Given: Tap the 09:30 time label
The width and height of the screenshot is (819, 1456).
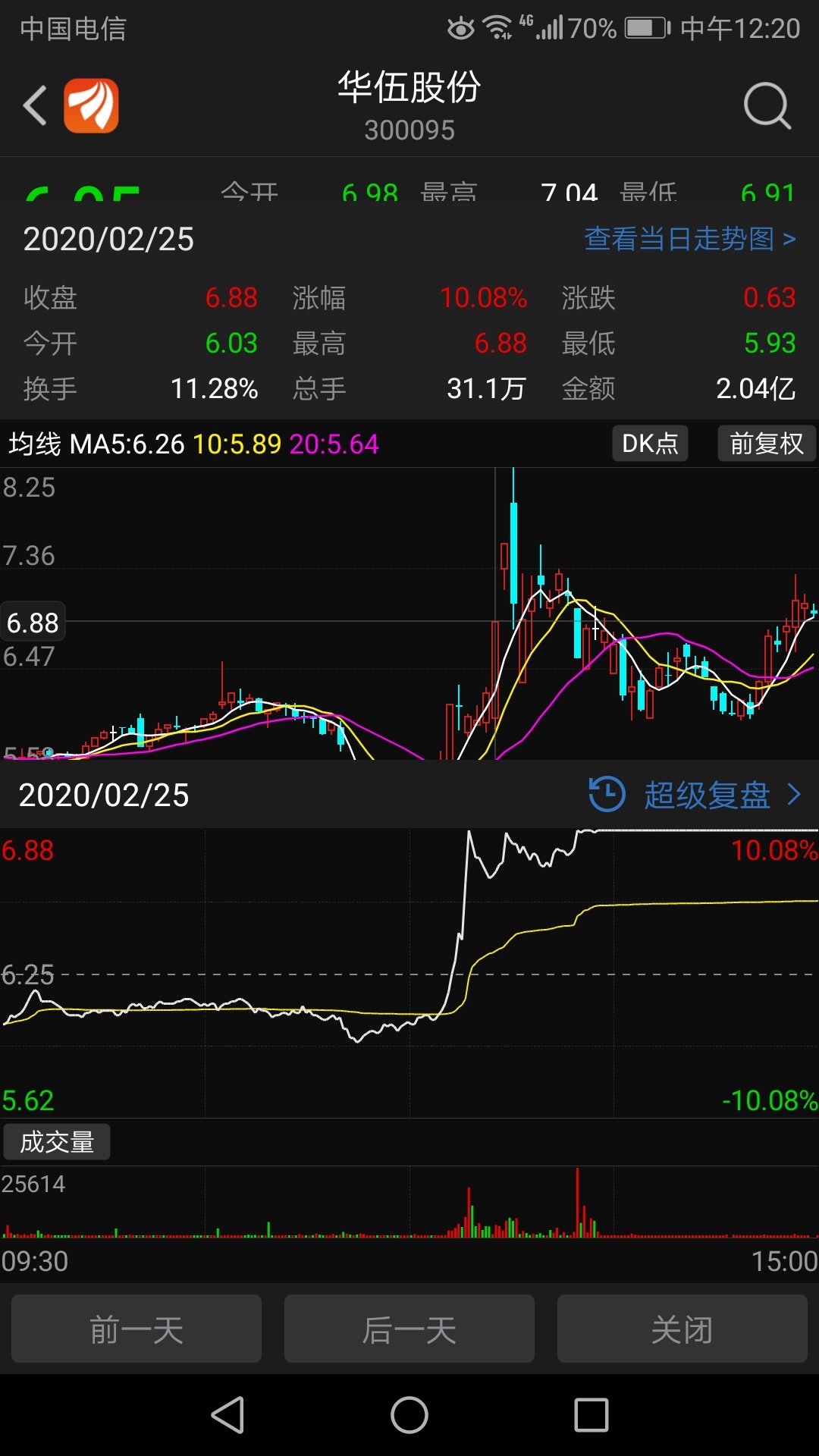Looking at the screenshot, I should click(x=35, y=1261).
